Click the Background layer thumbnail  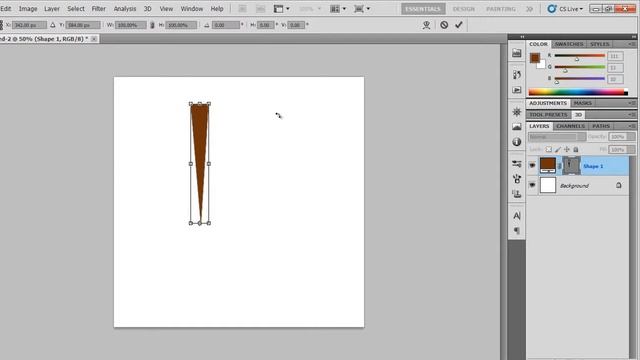[x=548, y=185]
